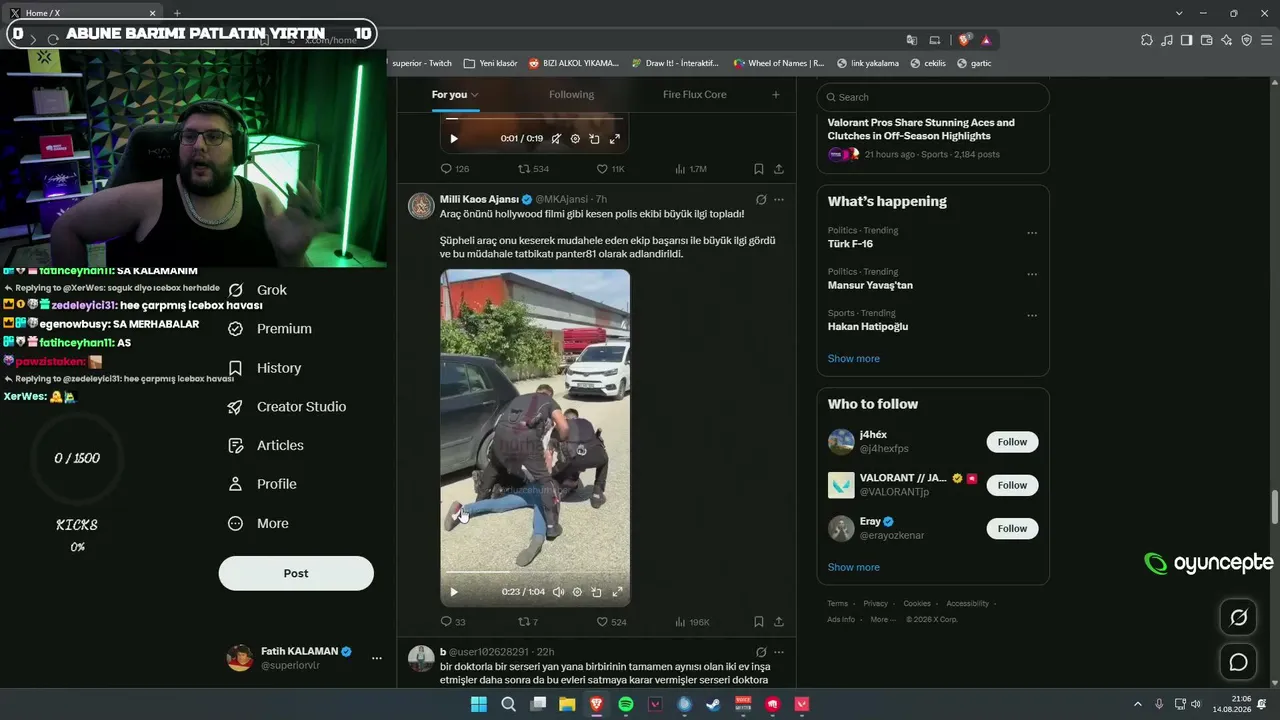Image resolution: width=1280 pixels, height=720 pixels.
Task: Reply to the Milli Kaos Ajansı post
Action: click(x=453, y=622)
